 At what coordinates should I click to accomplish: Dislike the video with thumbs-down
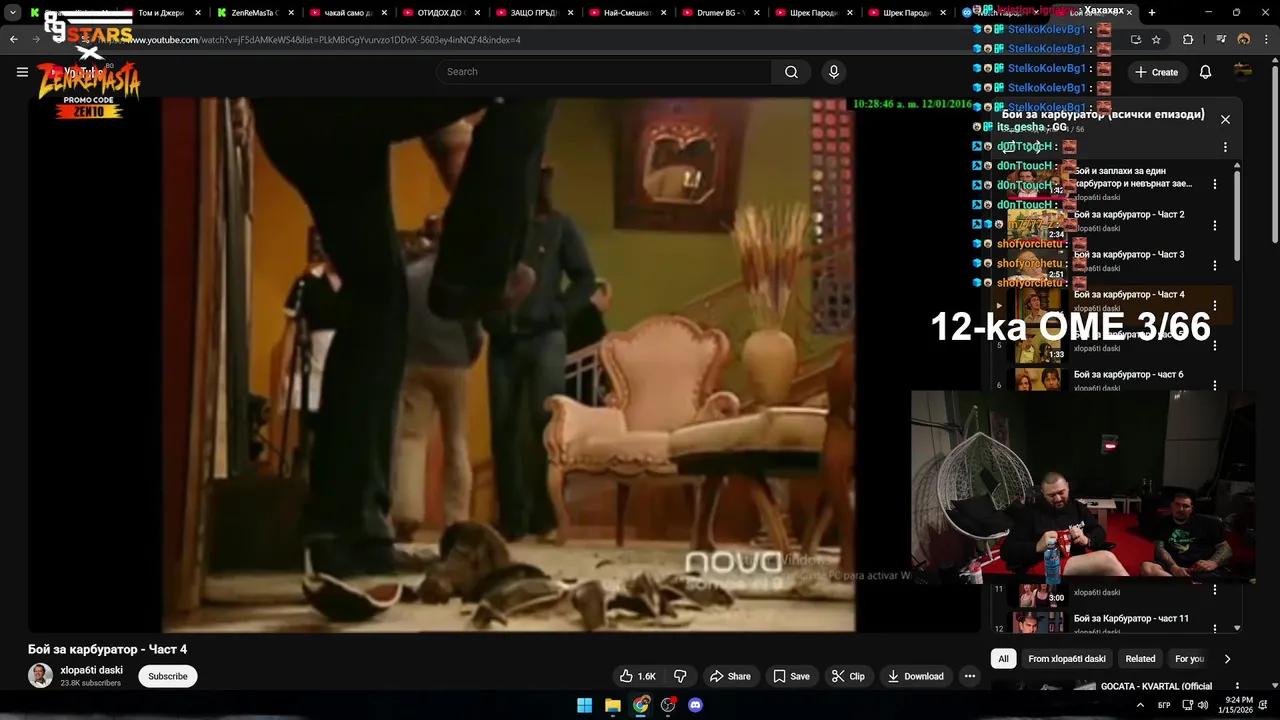click(680, 676)
